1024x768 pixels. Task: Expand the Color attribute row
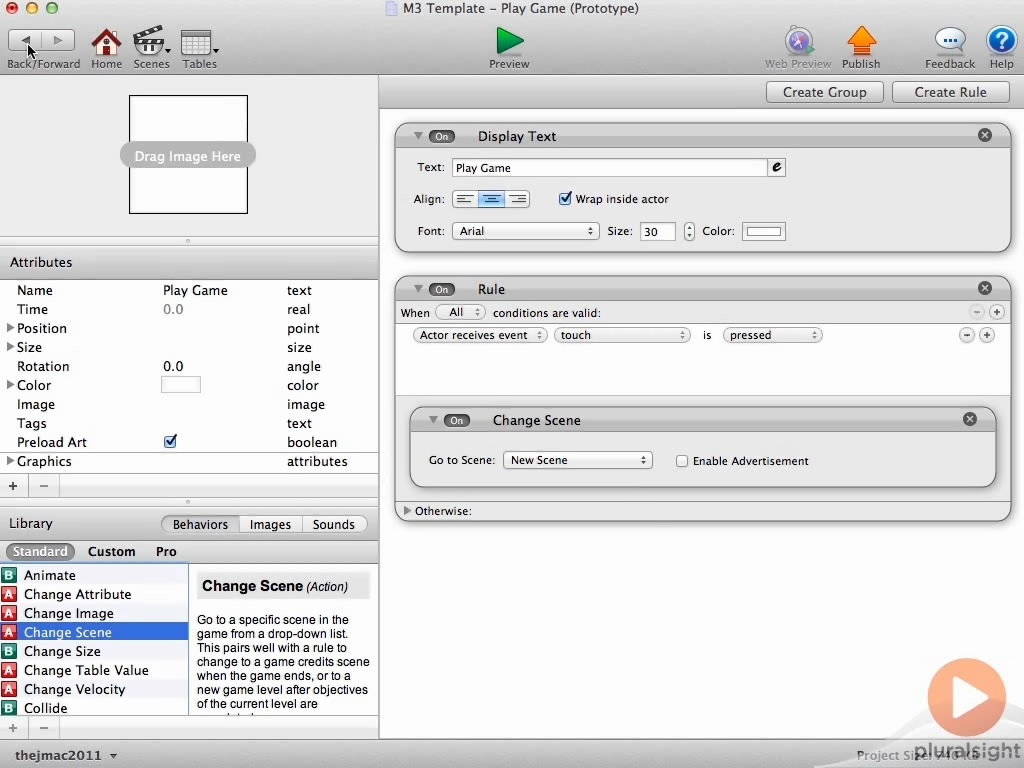(x=10, y=385)
